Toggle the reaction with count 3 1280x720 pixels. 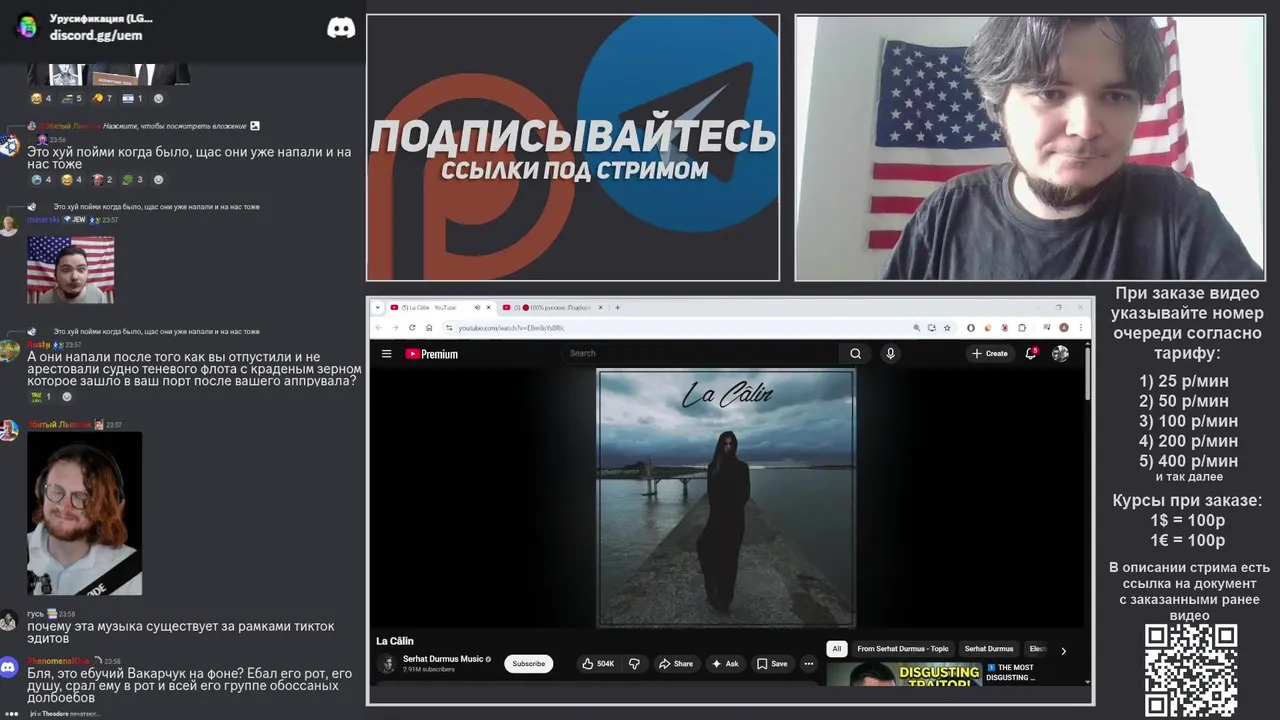[132, 180]
